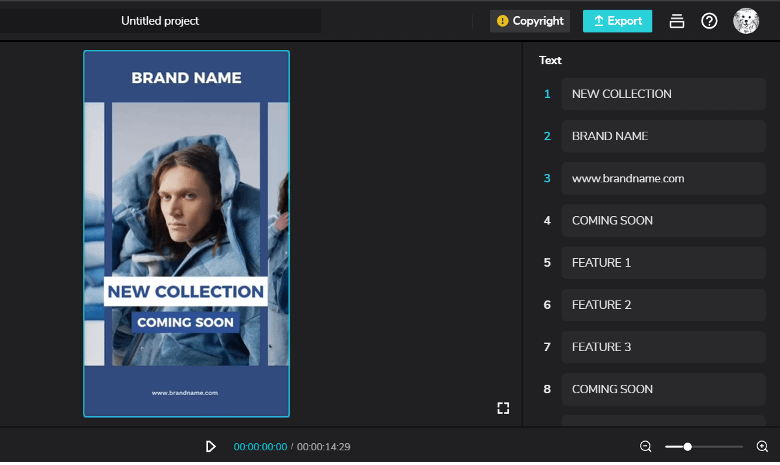780x465 pixels.
Task: Select COMING SOON label on canvas
Action: pos(186,322)
